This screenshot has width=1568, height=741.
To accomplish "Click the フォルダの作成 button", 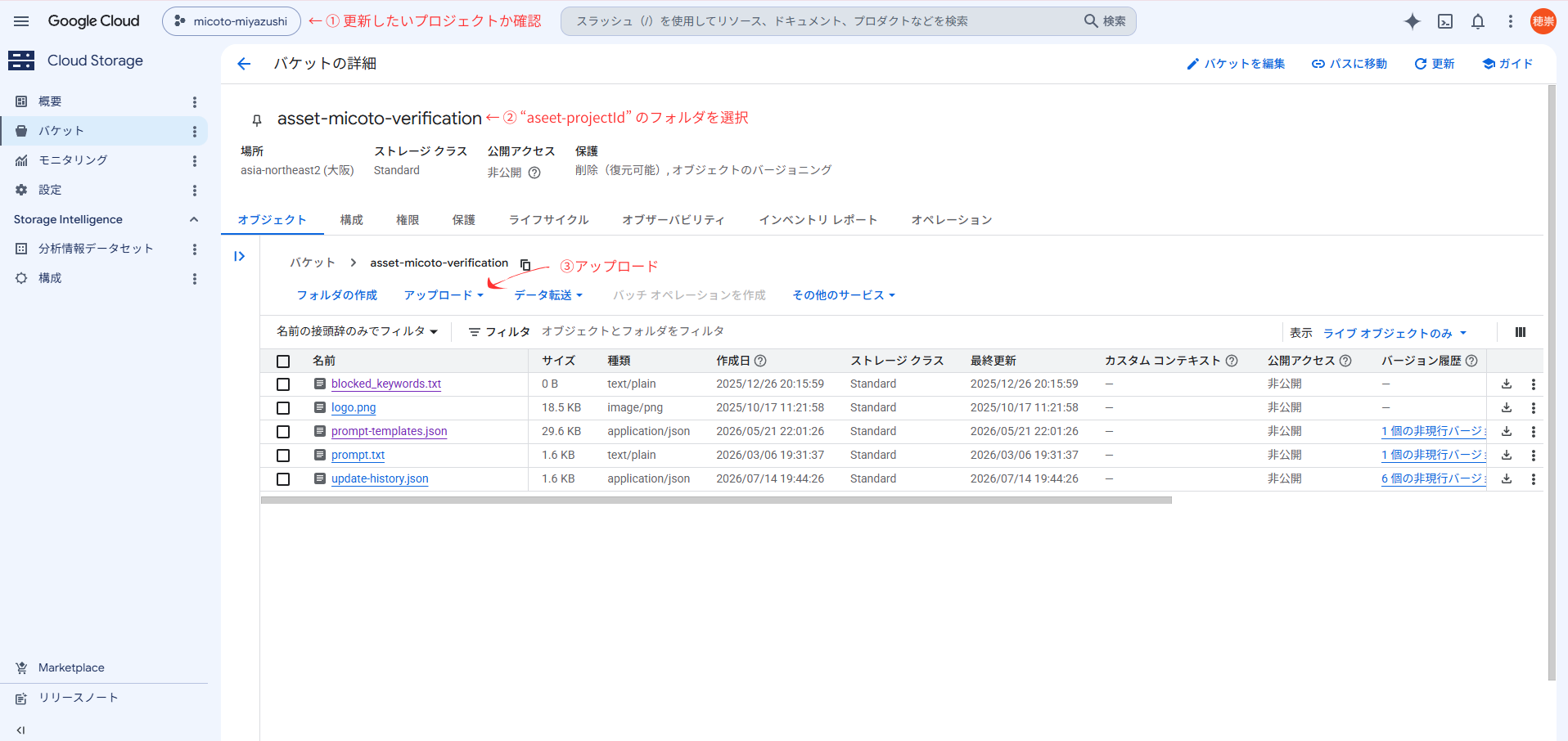I will [x=337, y=295].
